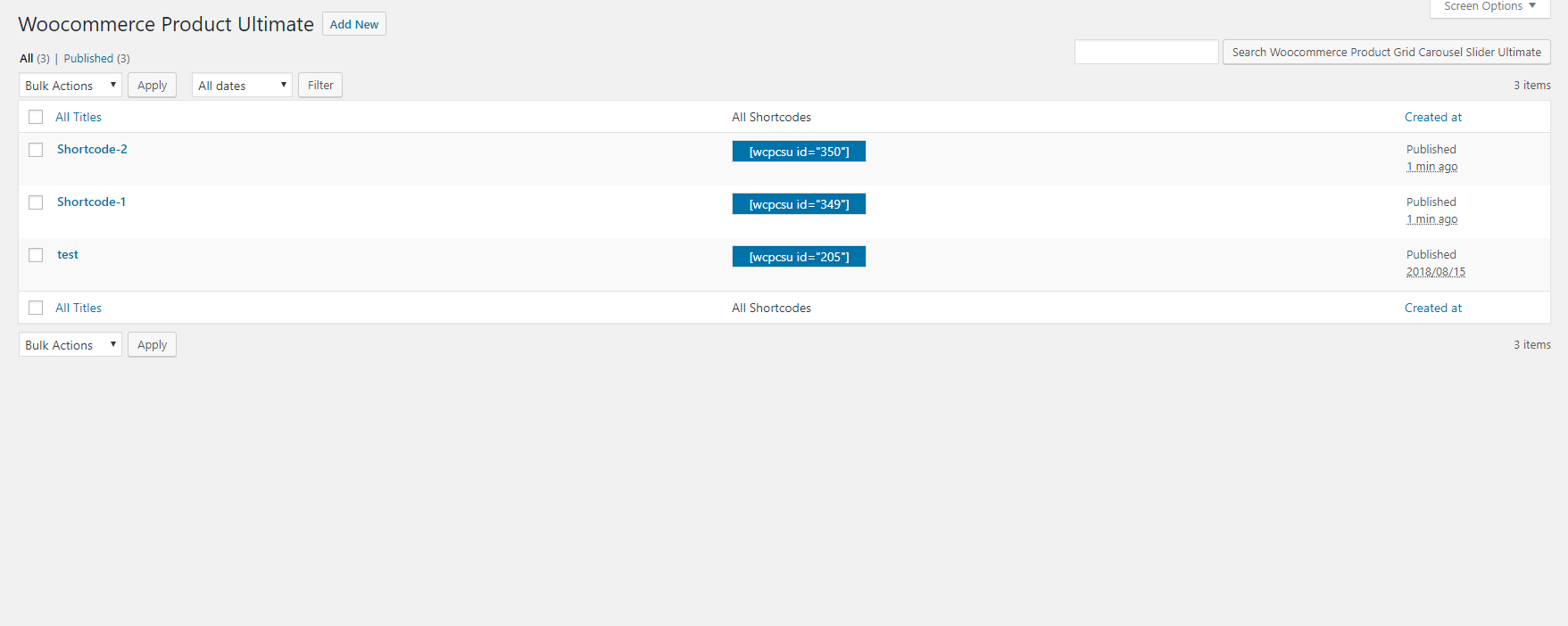Click the bottom Apply button
Screen dimensions: 1568x626
click(152, 345)
